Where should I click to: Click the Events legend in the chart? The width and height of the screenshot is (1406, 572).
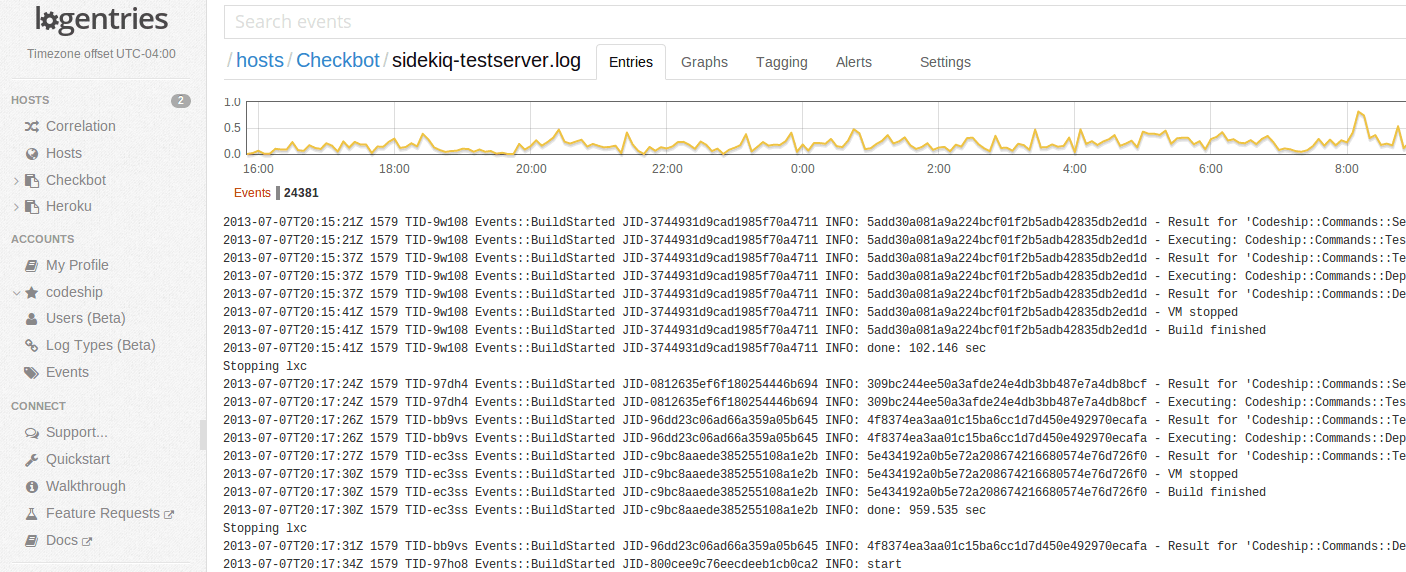[252, 193]
